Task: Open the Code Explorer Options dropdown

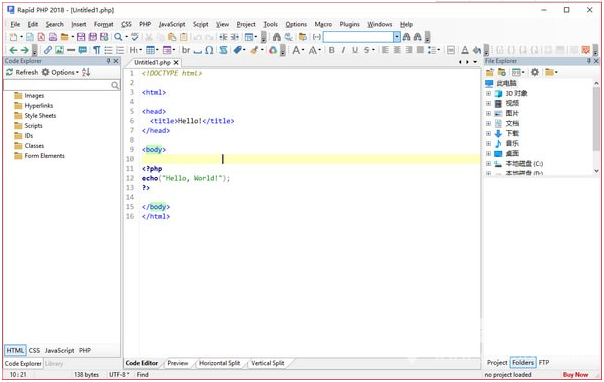Action: pos(60,72)
